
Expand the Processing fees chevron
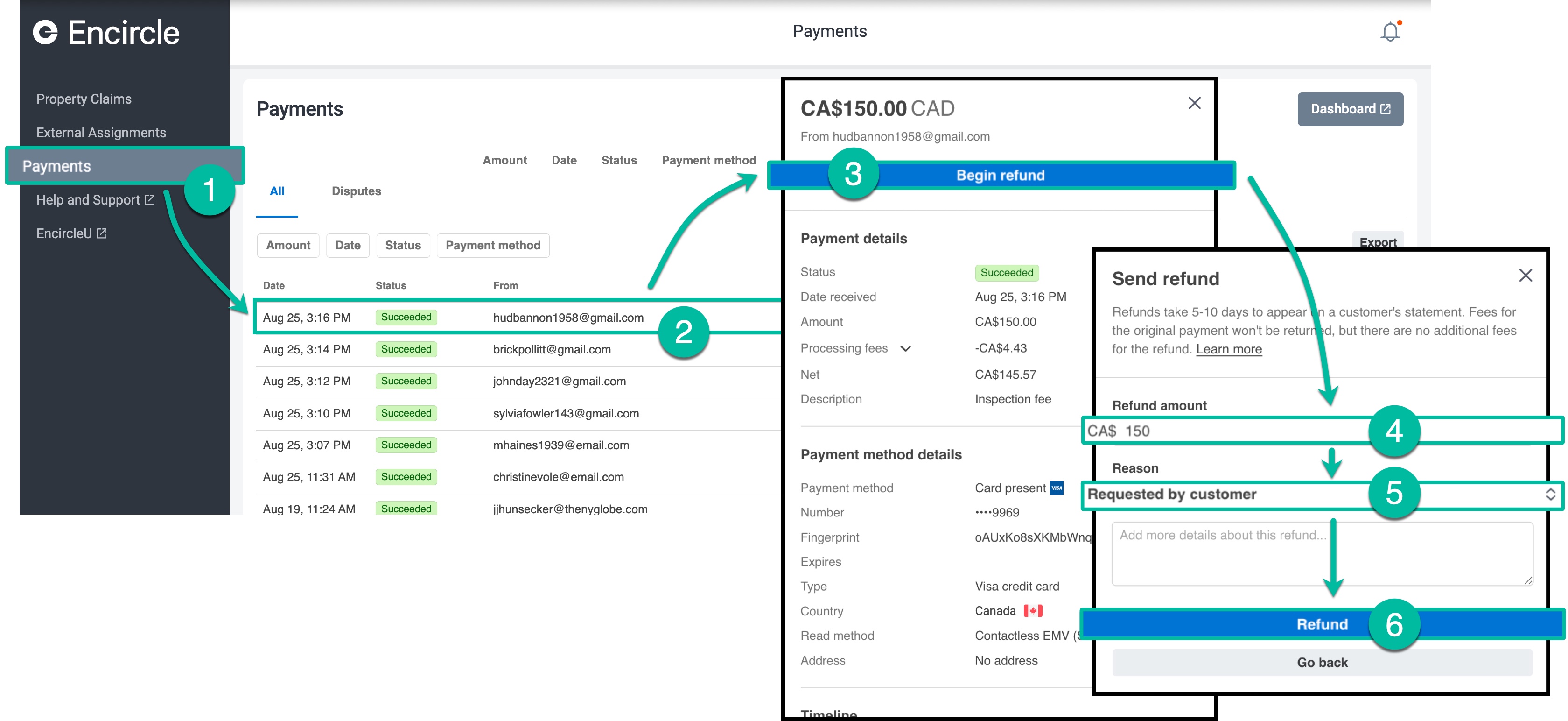click(x=906, y=349)
